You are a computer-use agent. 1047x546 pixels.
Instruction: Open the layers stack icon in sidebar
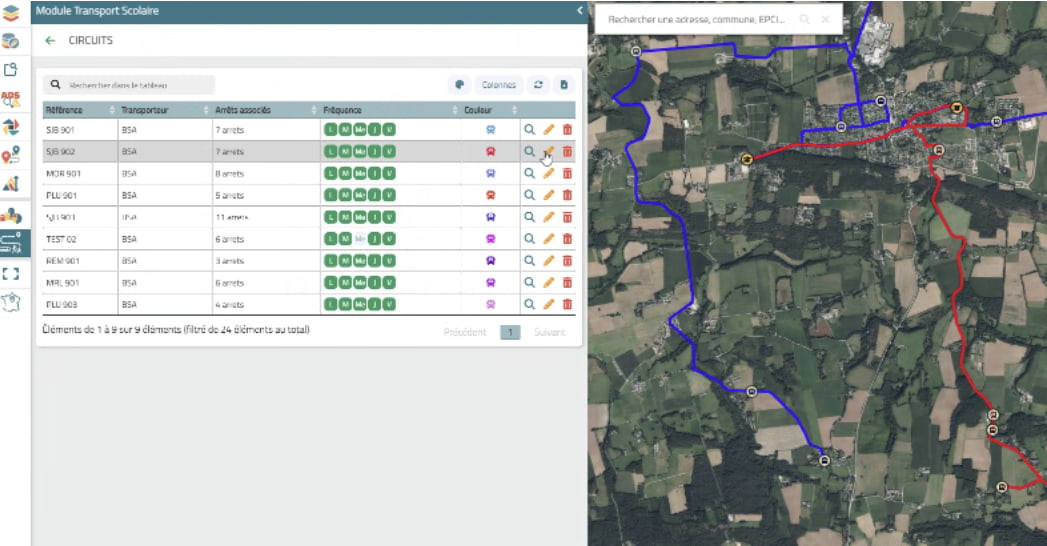(11, 12)
